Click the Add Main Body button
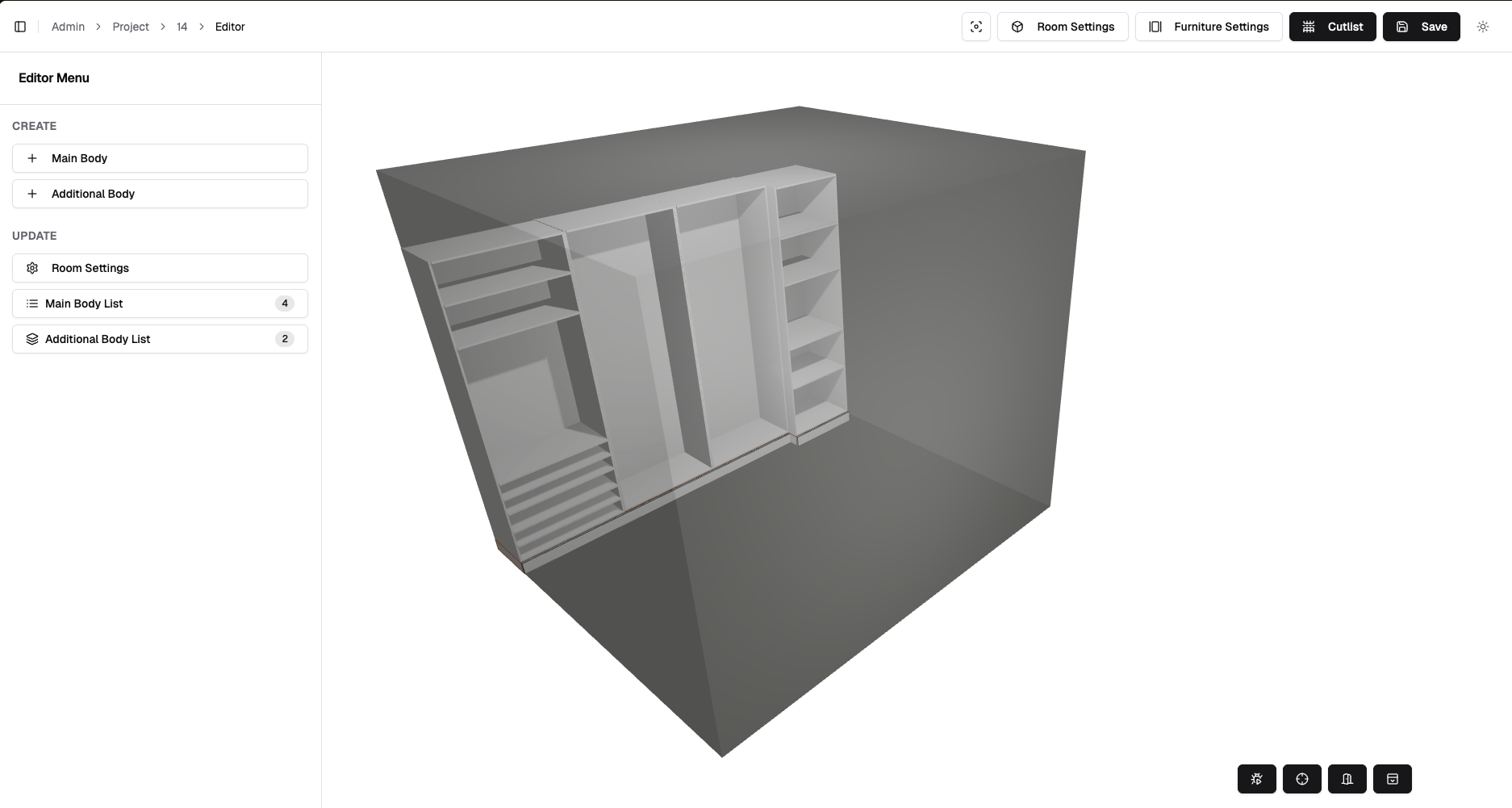 (x=159, y=158)
